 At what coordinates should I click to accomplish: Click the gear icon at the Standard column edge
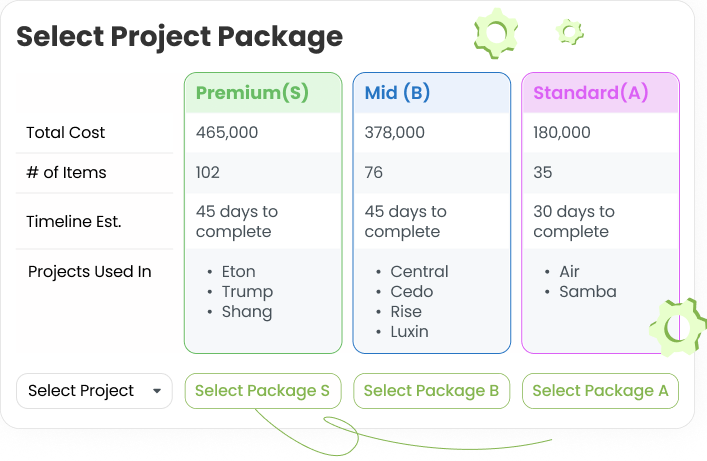[679, 327]
